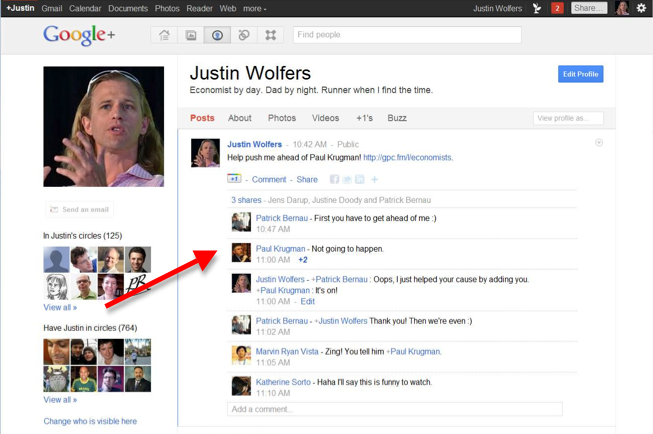This screenshot has height=434, width=653.
Task: Open Marvin Ryan Vista's profile link
Action: 287,352
